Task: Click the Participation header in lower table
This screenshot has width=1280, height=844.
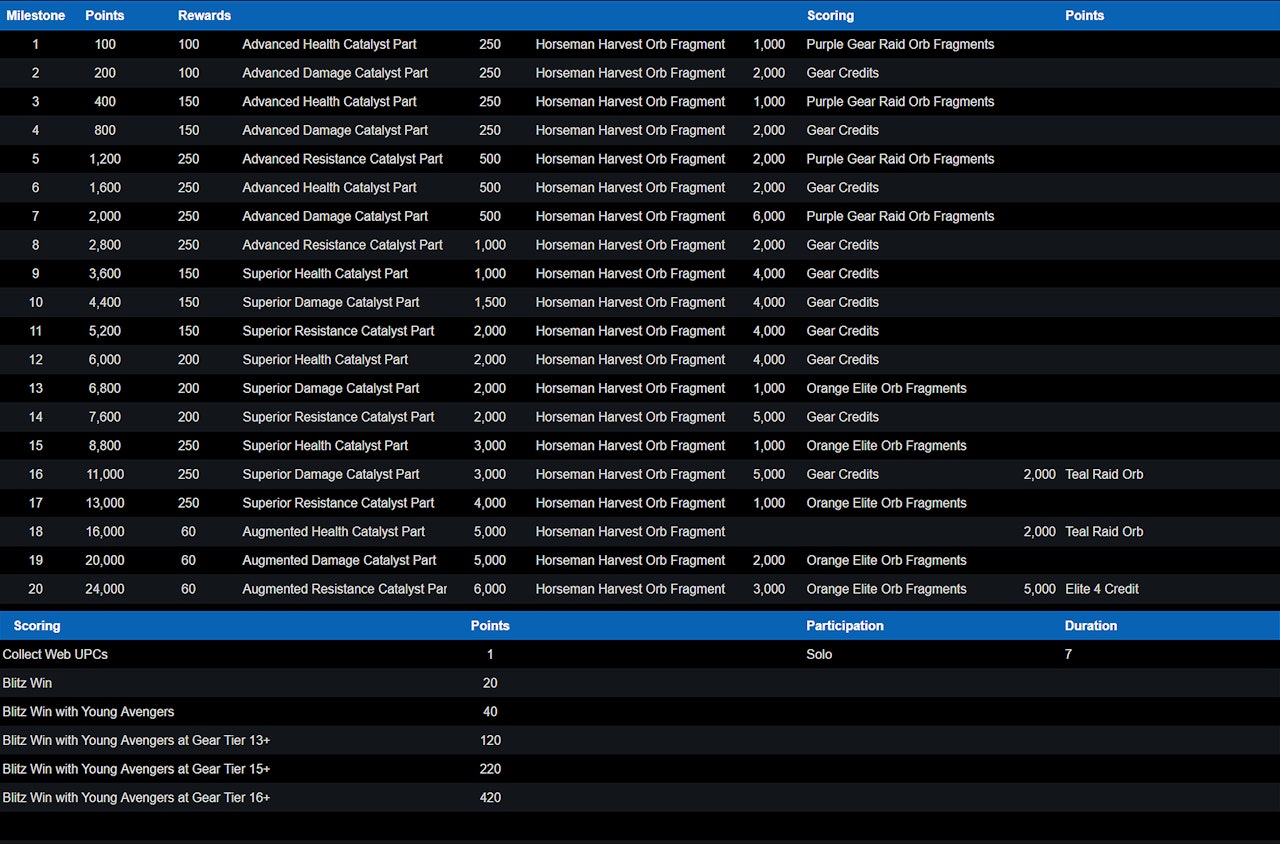Action: (x=845, y=625)
